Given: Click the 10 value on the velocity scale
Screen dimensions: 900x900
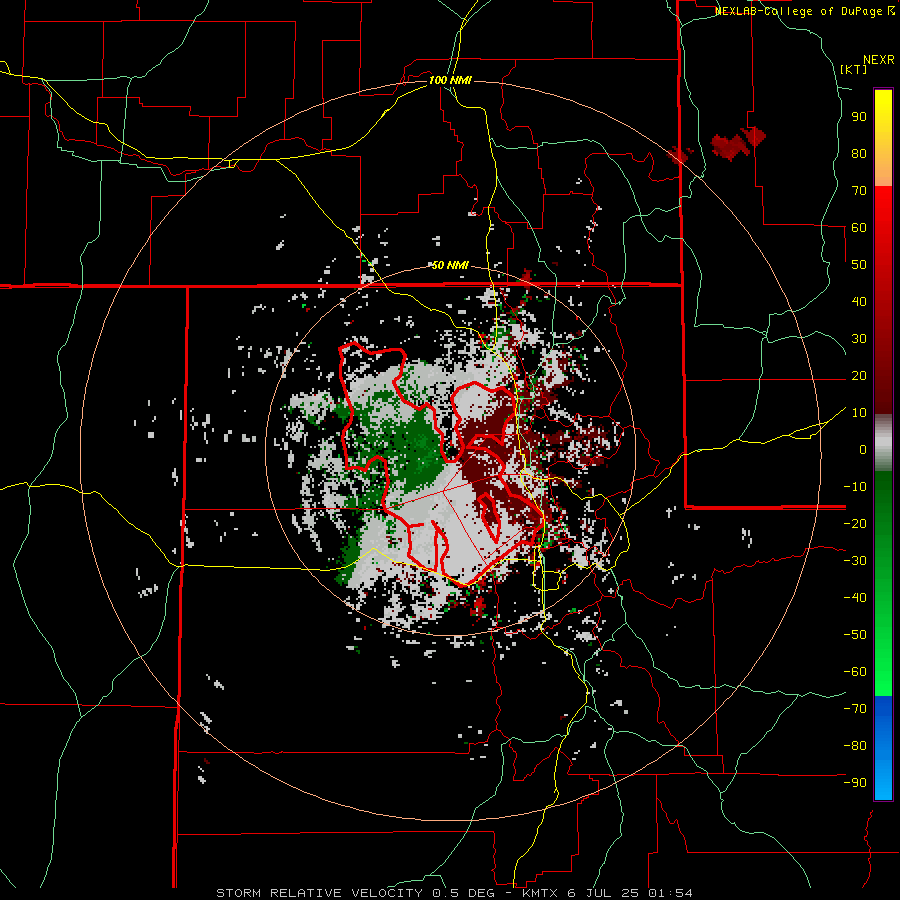Looking at the screenshot, I should [x=859, y=413].
